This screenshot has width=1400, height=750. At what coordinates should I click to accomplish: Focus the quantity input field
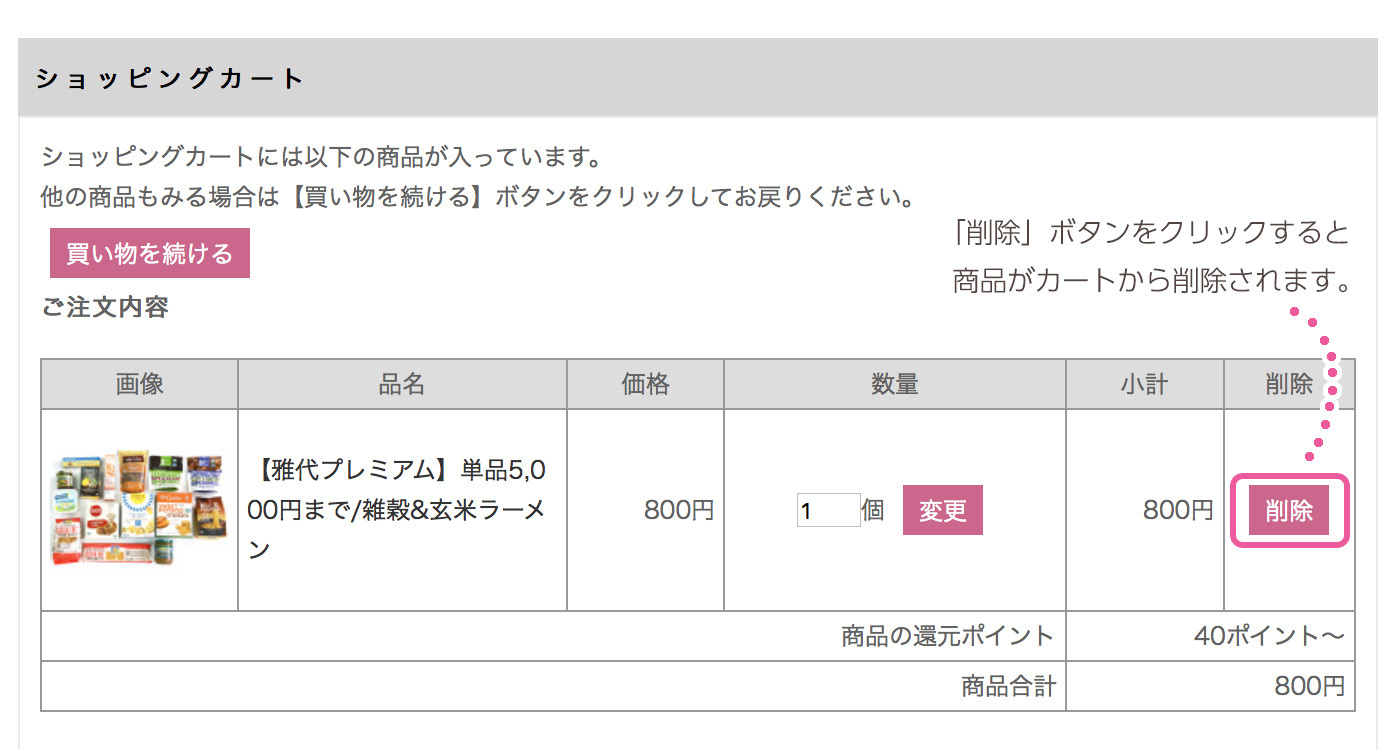coord(828,511)
